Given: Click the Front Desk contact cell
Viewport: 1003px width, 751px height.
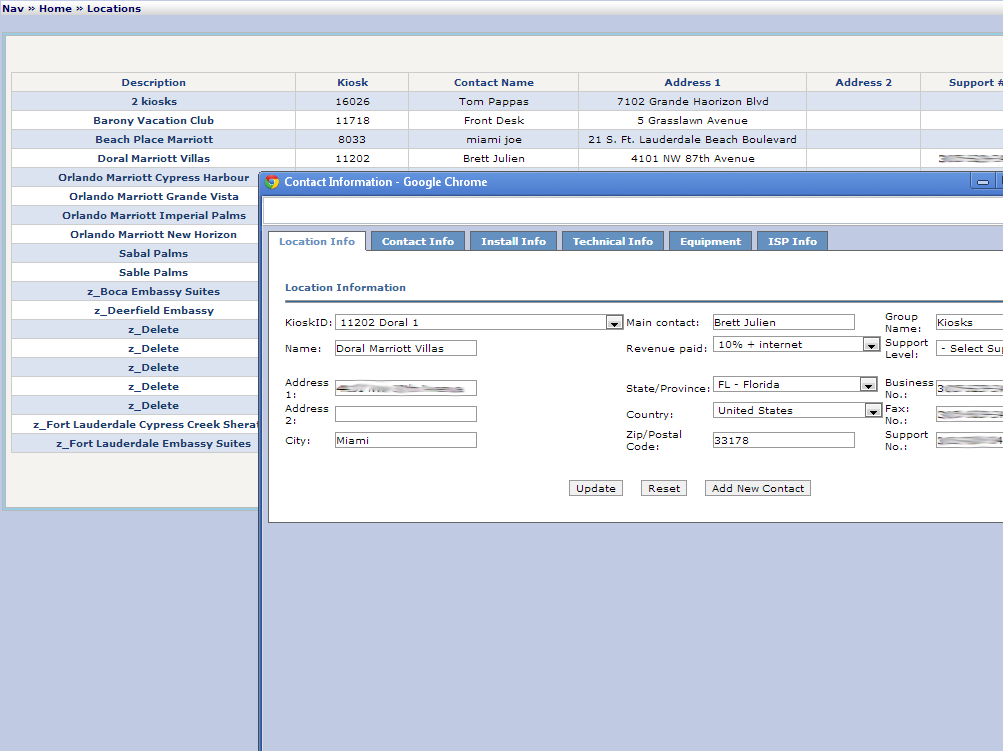Looking at the screenshot, I should [494, 120].
